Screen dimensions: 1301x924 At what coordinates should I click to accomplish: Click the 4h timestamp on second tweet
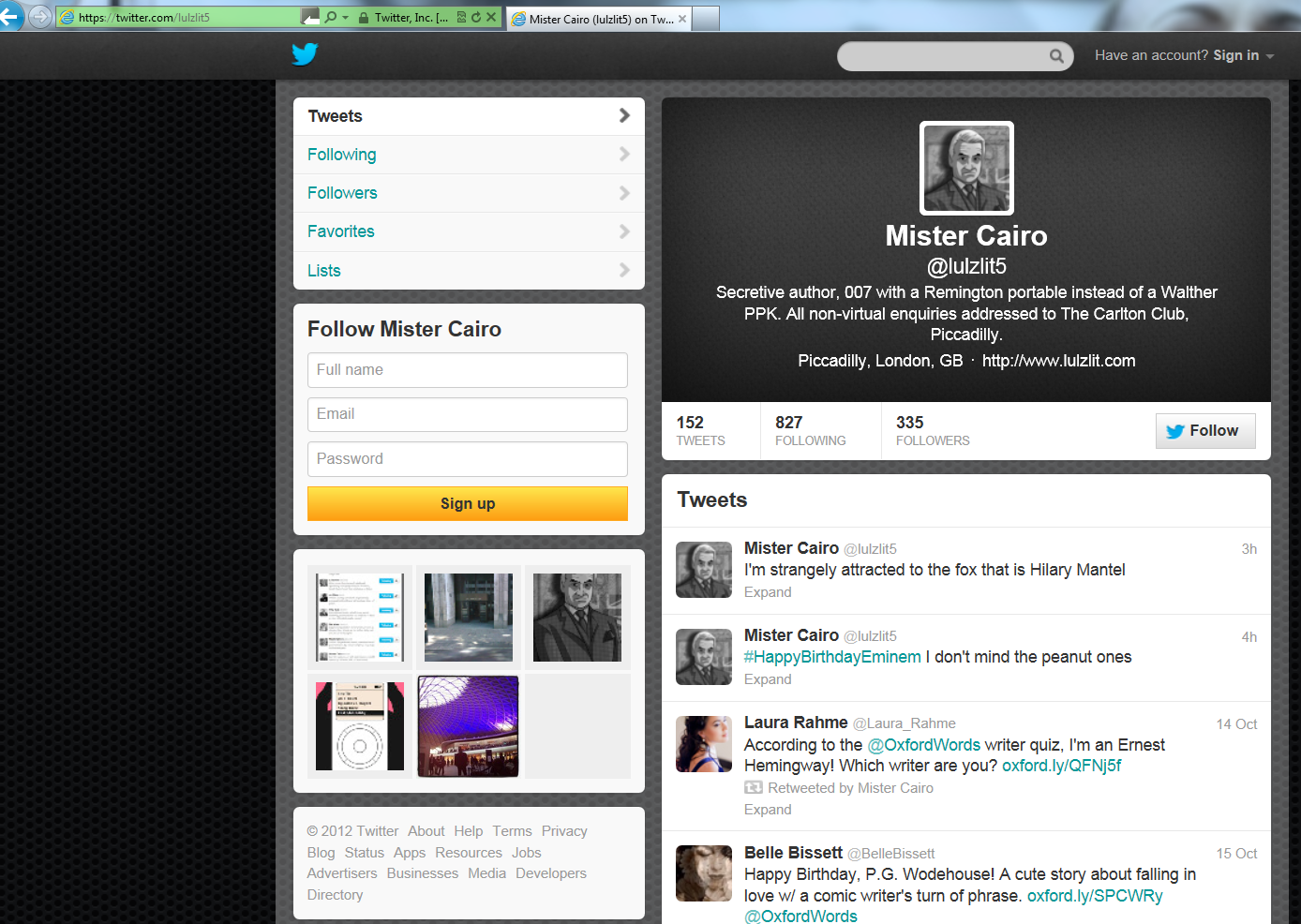[x=1249, y=637]
